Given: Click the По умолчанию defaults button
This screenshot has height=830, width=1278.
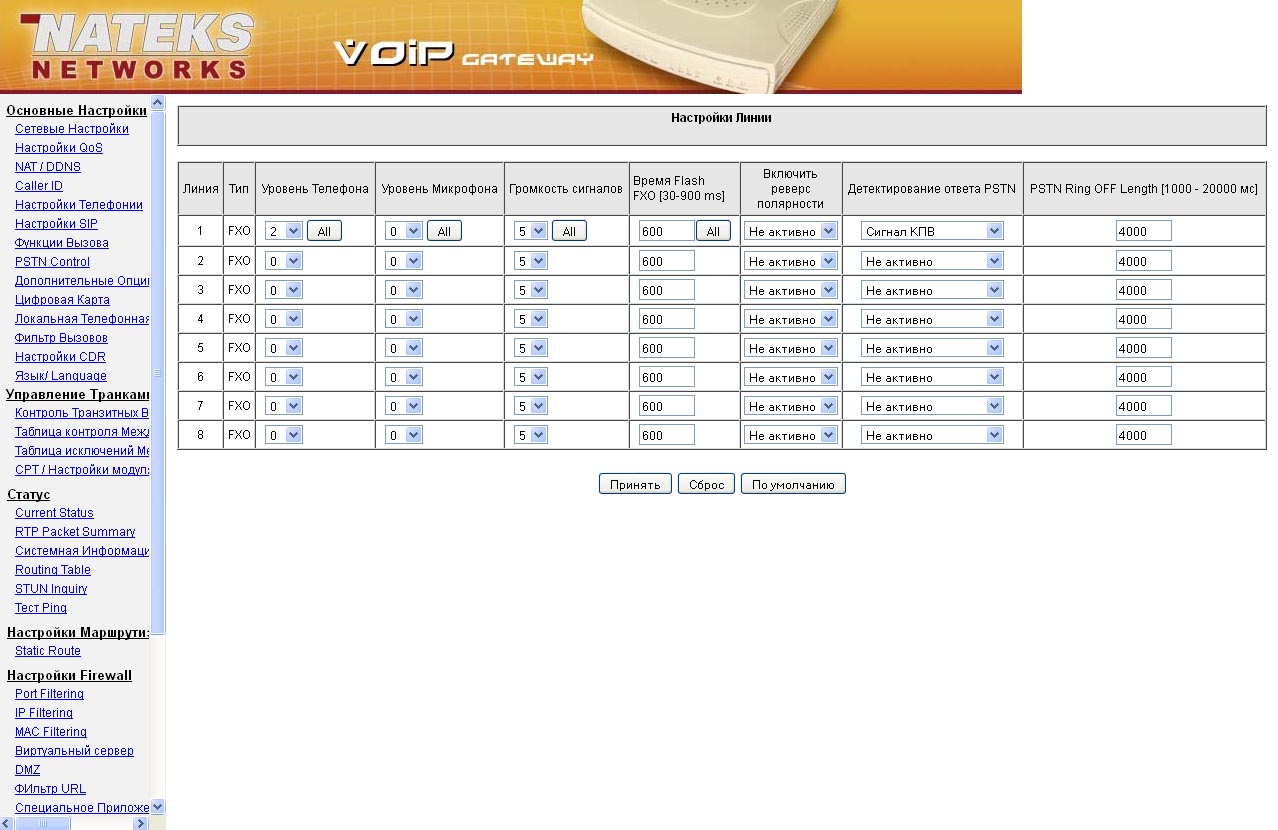Looking at the screenshot, I should (x=793, y=484).
